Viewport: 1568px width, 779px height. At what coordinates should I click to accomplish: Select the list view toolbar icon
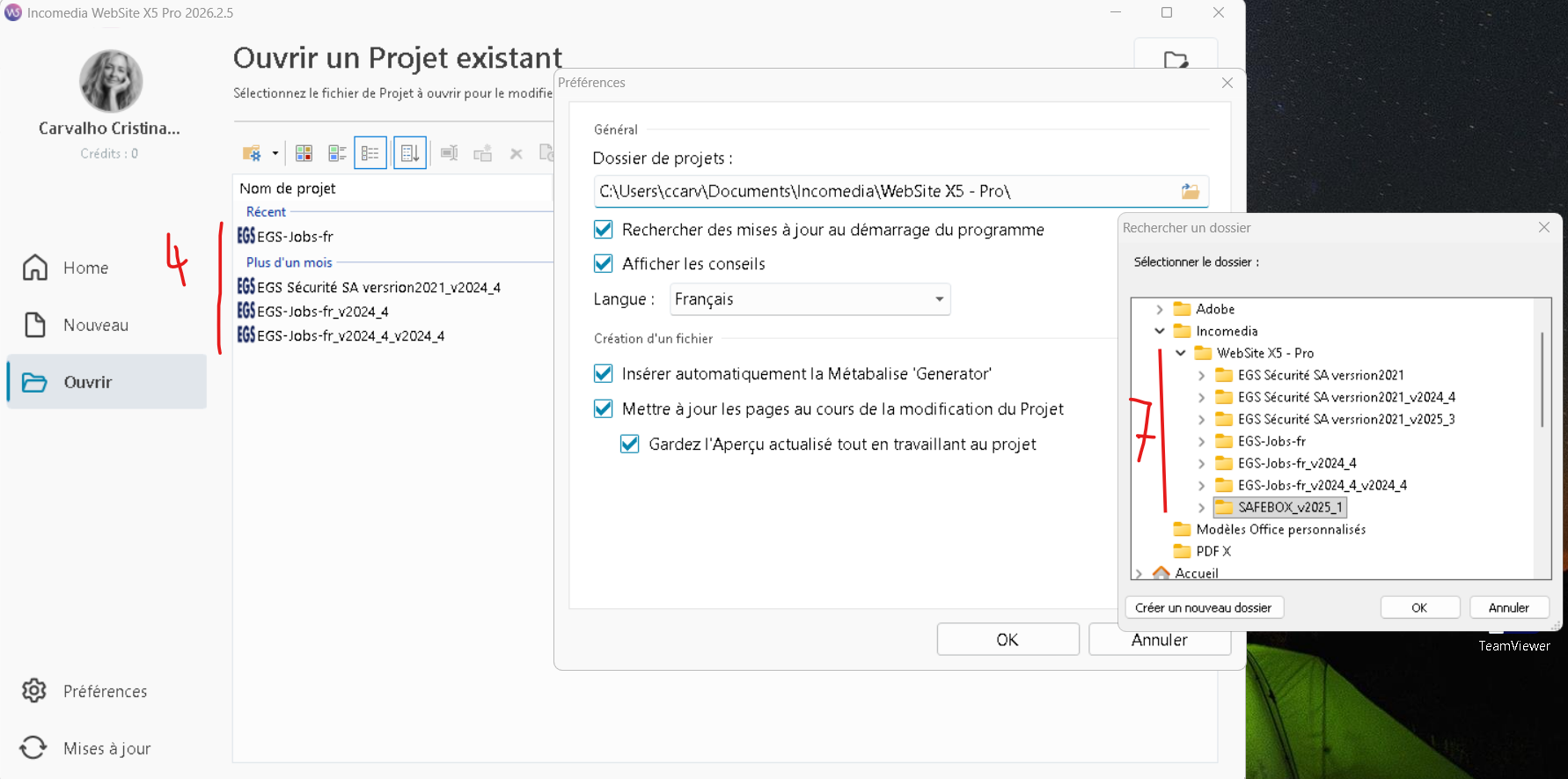point(370,153)
